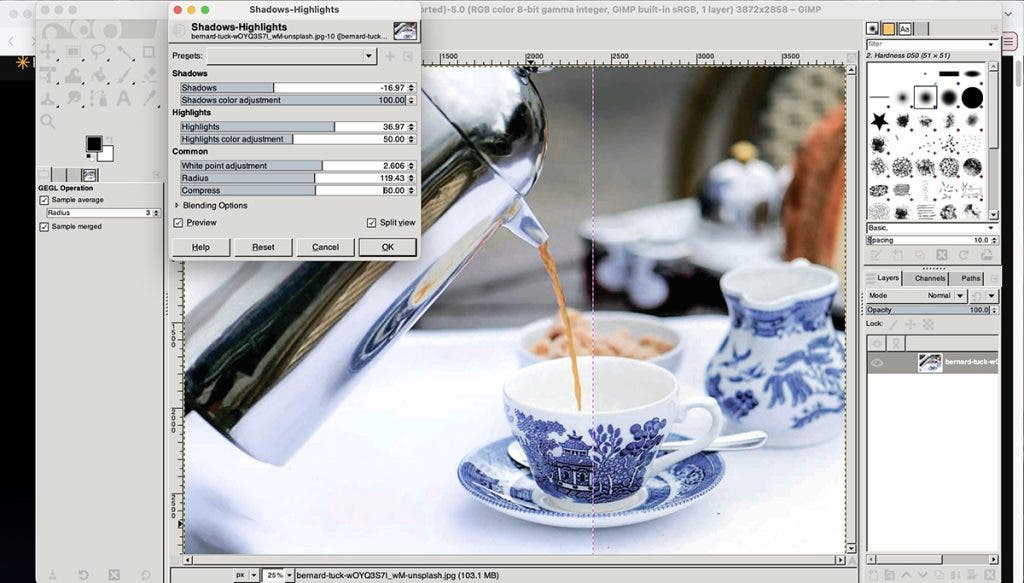This screenshot has height=583, width=1024.
Task: Select the solid black round brush thumbnail
Action: [972, 98]
